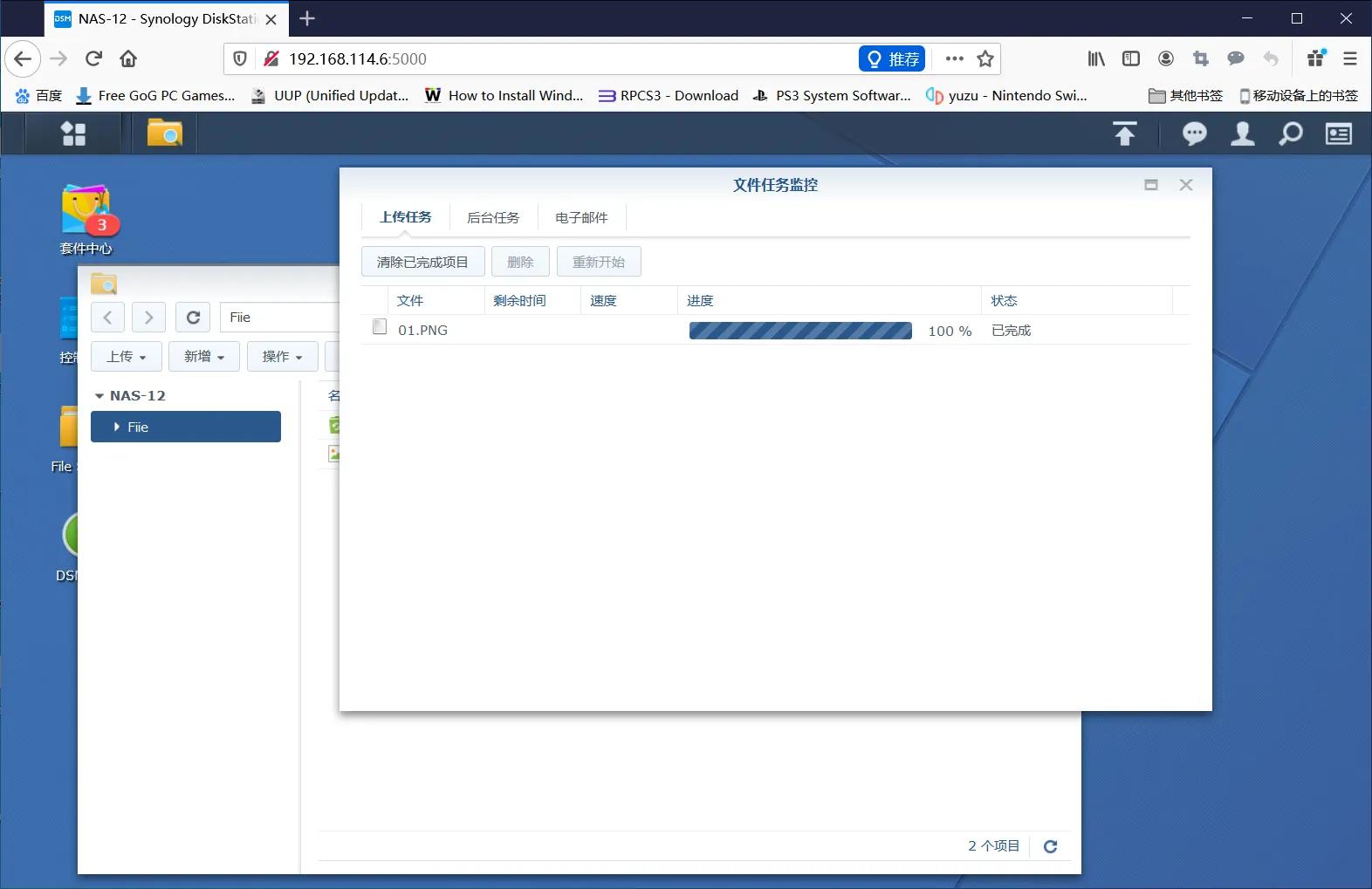This screenshot has height=889, width=1372.
Task: Select the NAS-12 Synology browser tab
Action: (x=166, y=18)
